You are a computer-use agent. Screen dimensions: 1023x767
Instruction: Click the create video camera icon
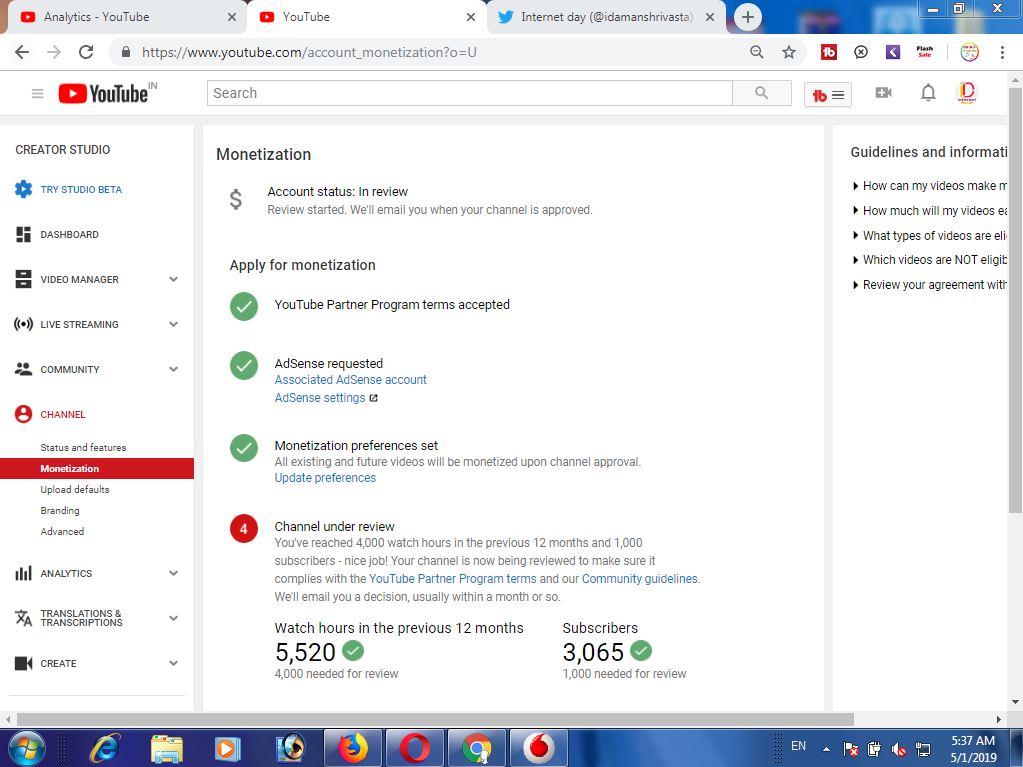pyautogui.click(x=883, y=93)
